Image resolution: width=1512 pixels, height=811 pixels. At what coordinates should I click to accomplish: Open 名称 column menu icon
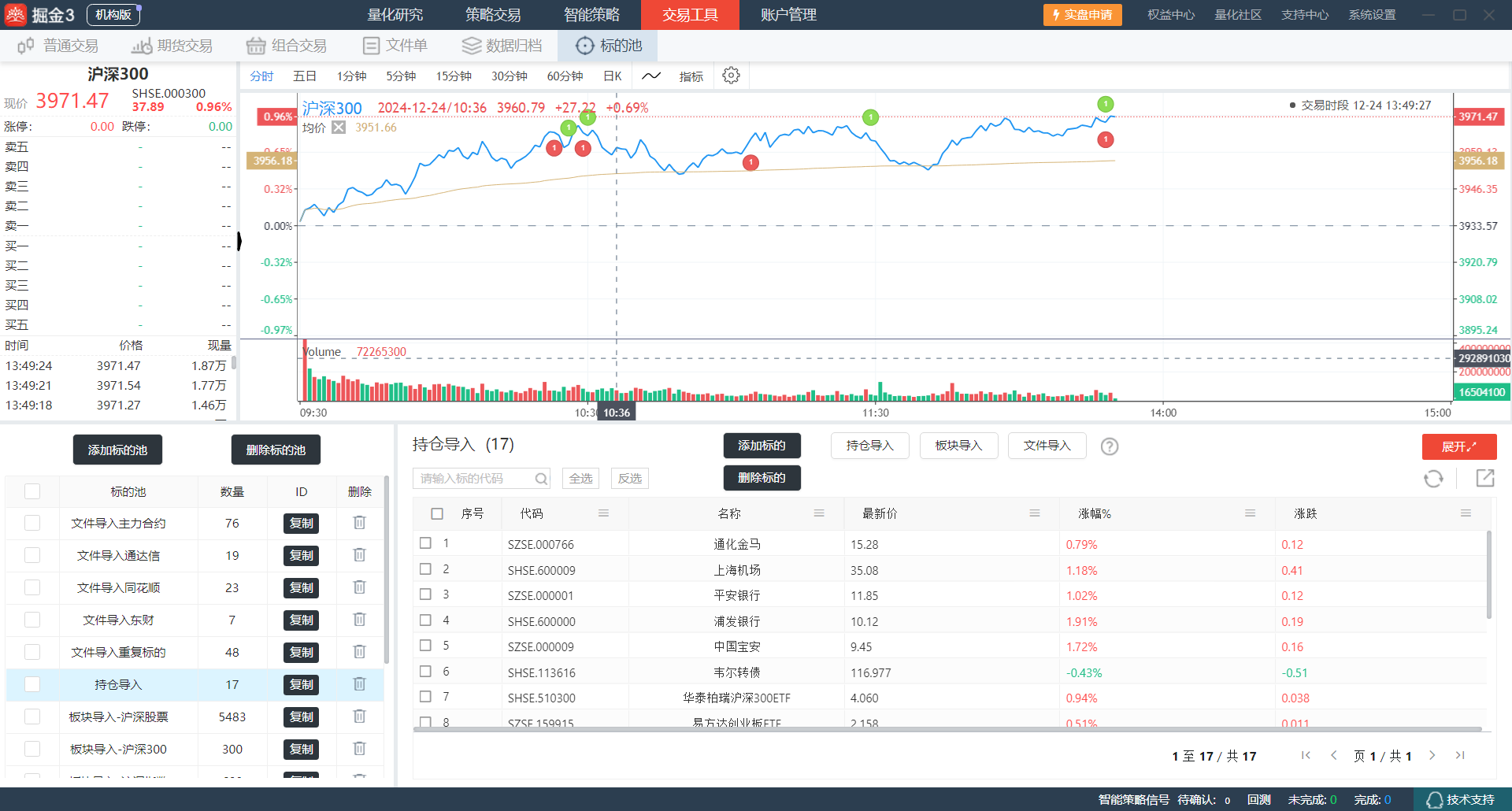point(819,513)
